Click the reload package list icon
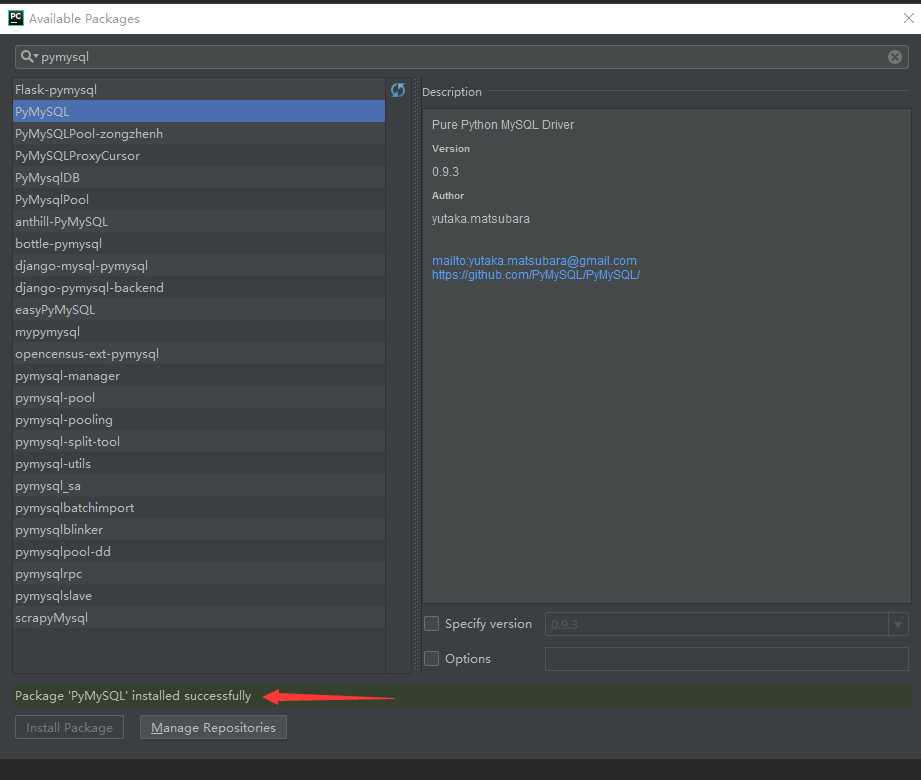This screenshot has width=921, height=780. pos(398,90)
